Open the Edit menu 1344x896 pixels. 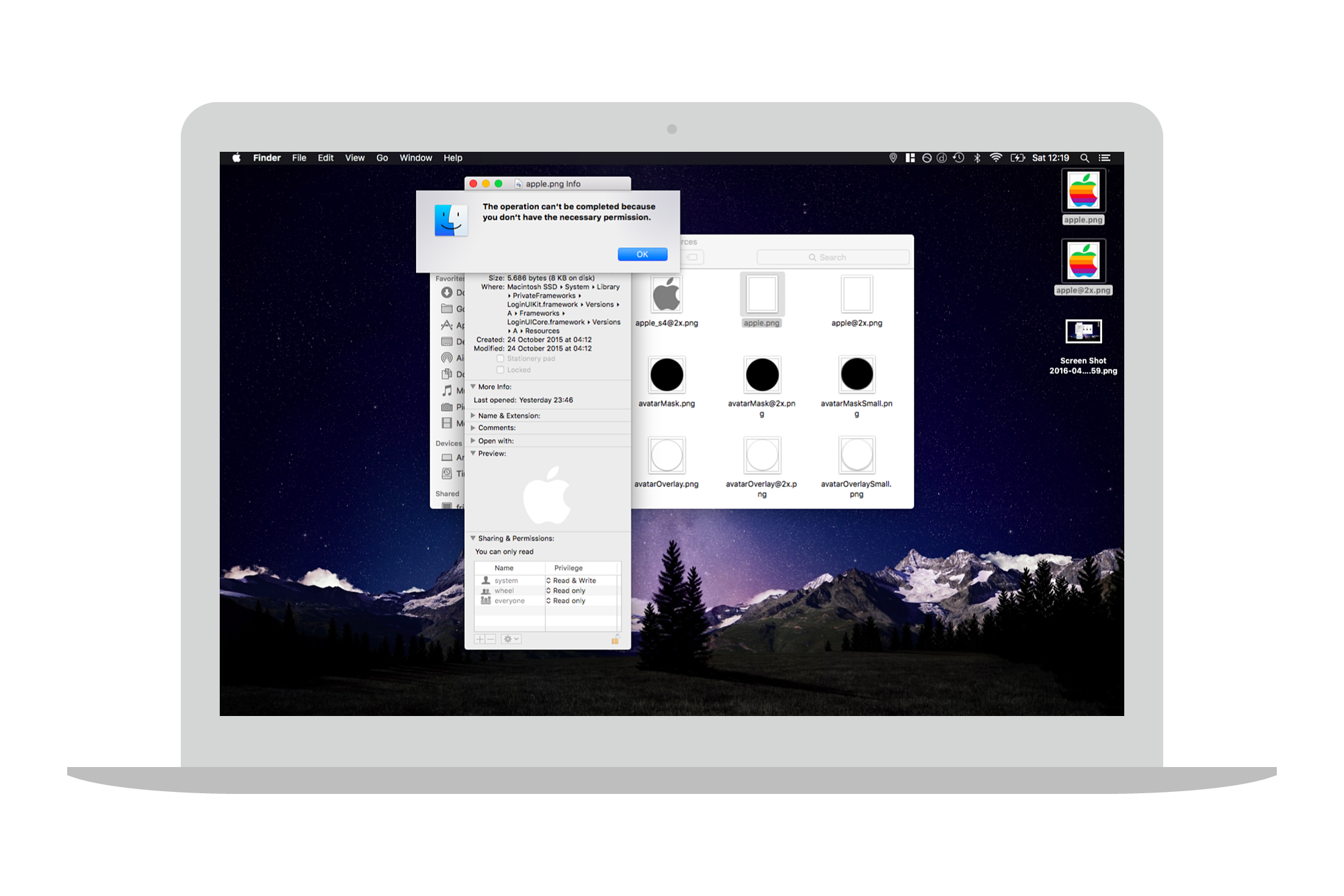pyautogui.click(x=325, y=158)
